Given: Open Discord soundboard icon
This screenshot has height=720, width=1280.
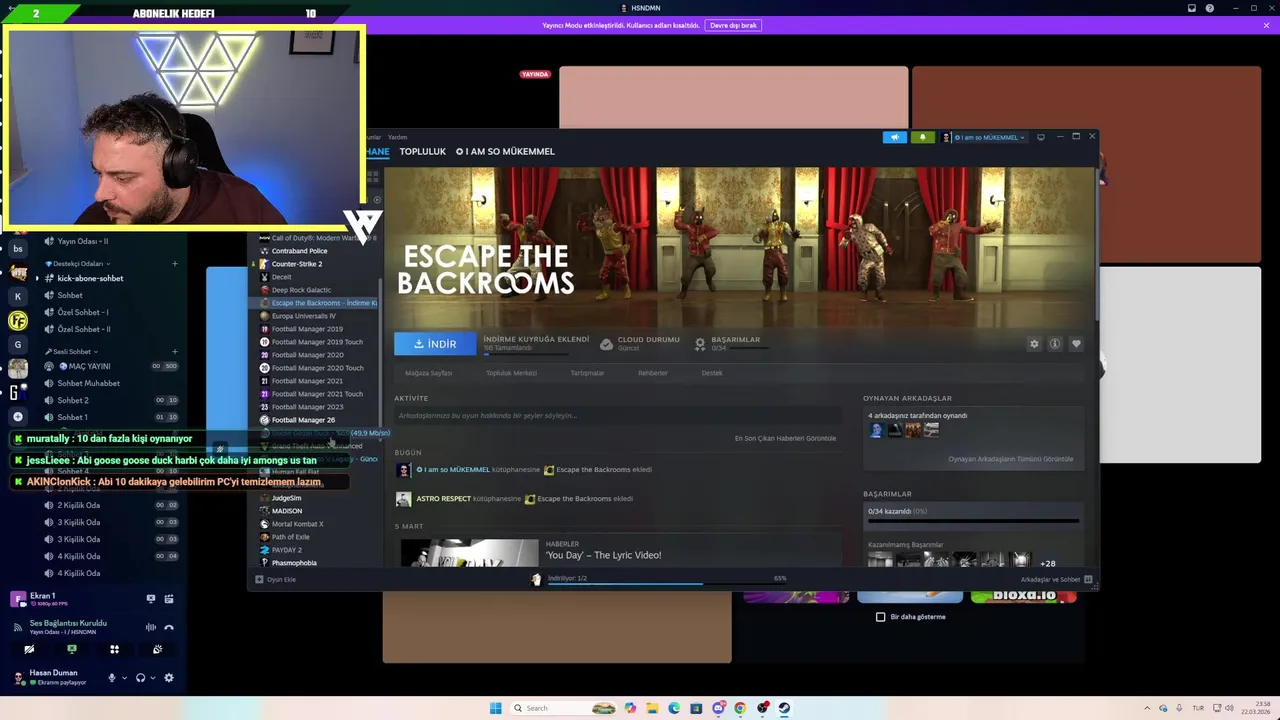Looking at the screenshot, I should pyautogui.click(x=157, y=649).
